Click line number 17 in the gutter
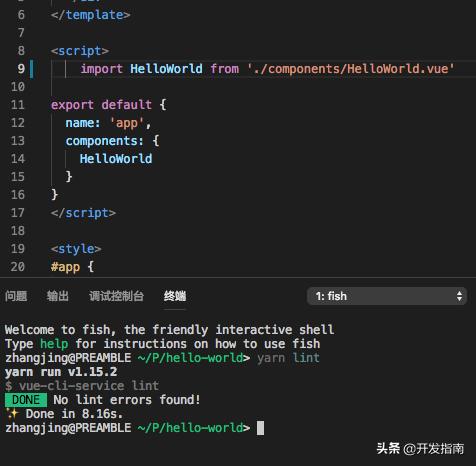The height and width of the screenshot is (466, 476). coord(18,213)
